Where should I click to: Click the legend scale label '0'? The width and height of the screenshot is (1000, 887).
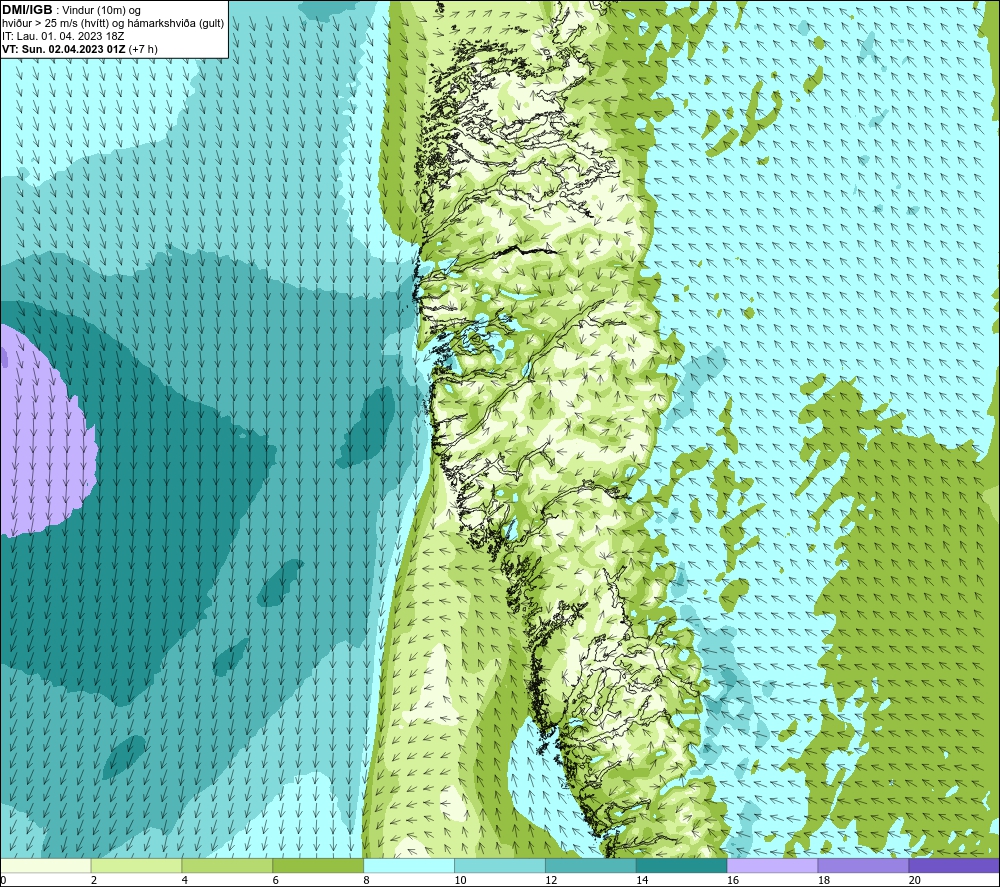click(x=3, y=881)
